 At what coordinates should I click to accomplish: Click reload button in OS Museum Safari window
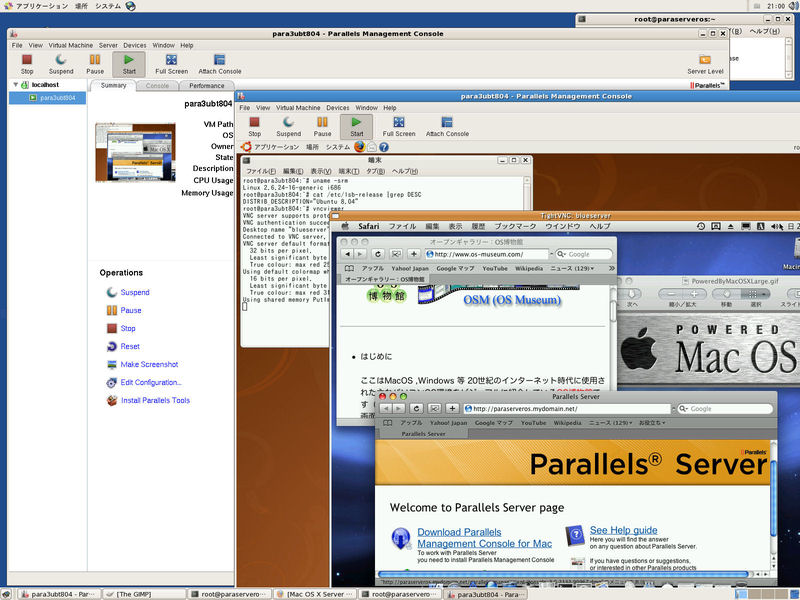coord(378,254)
